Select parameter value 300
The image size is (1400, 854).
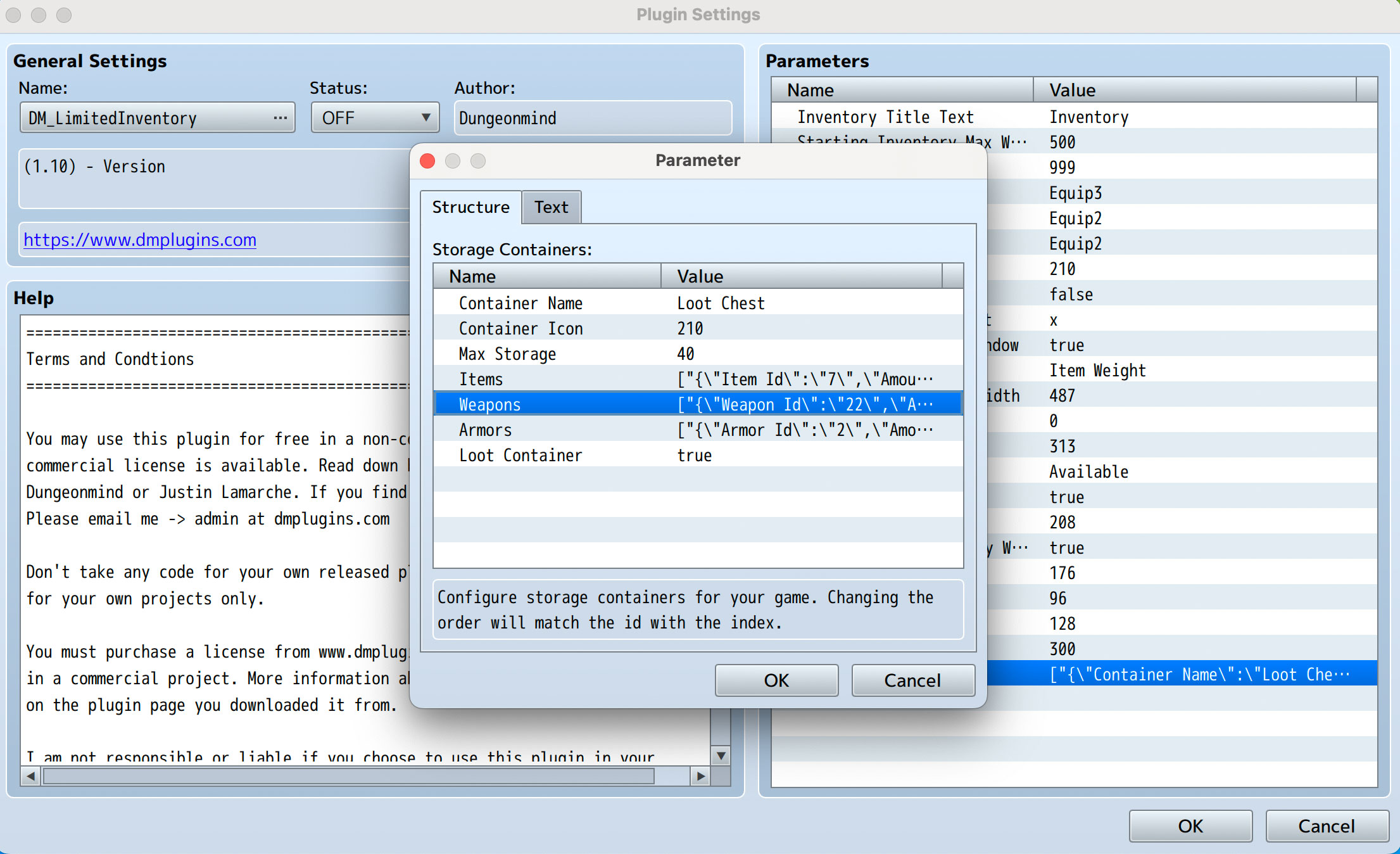[x=1062, y=649]
